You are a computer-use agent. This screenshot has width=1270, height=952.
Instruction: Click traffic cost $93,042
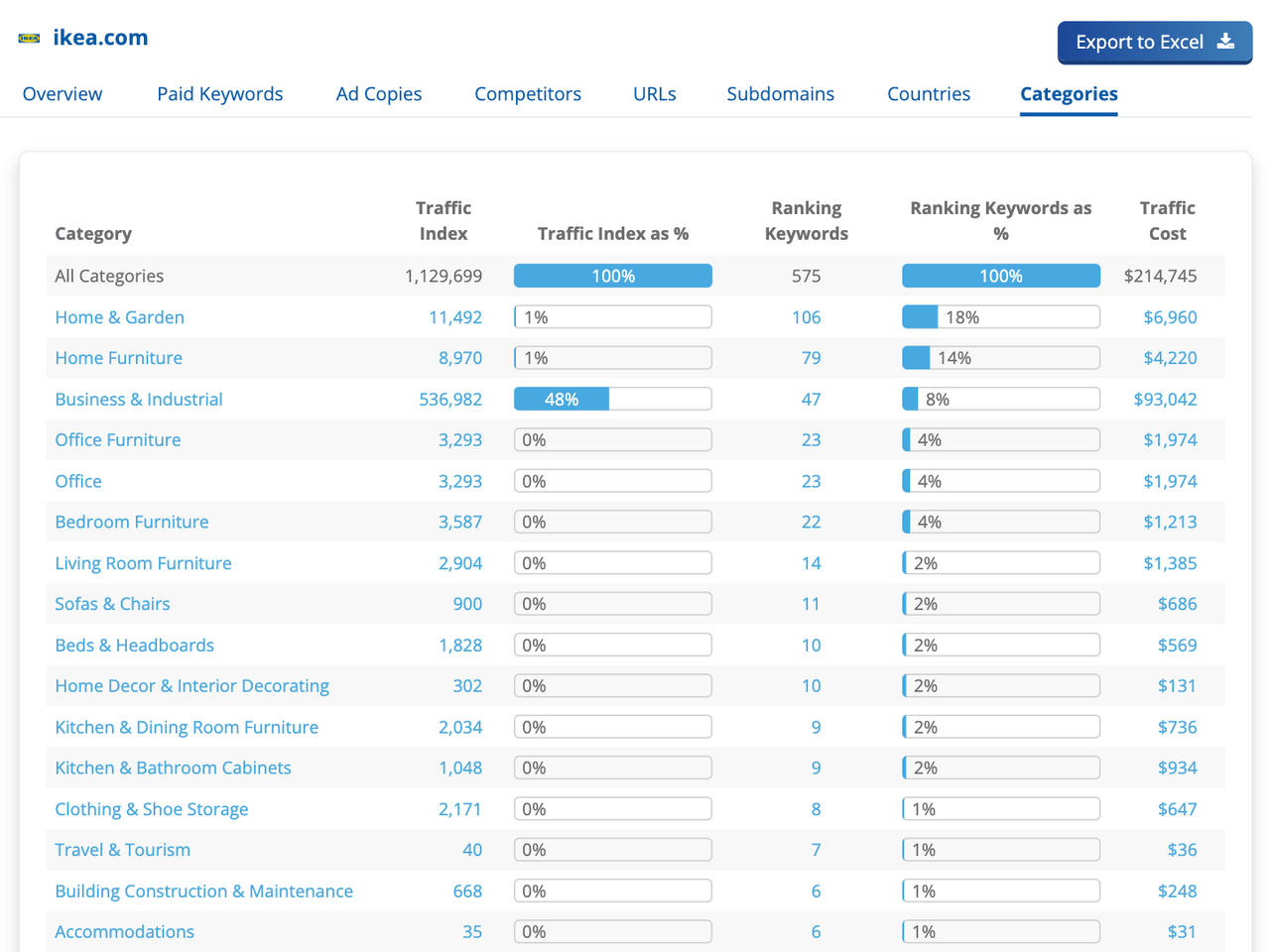(x=1166, y=400)
